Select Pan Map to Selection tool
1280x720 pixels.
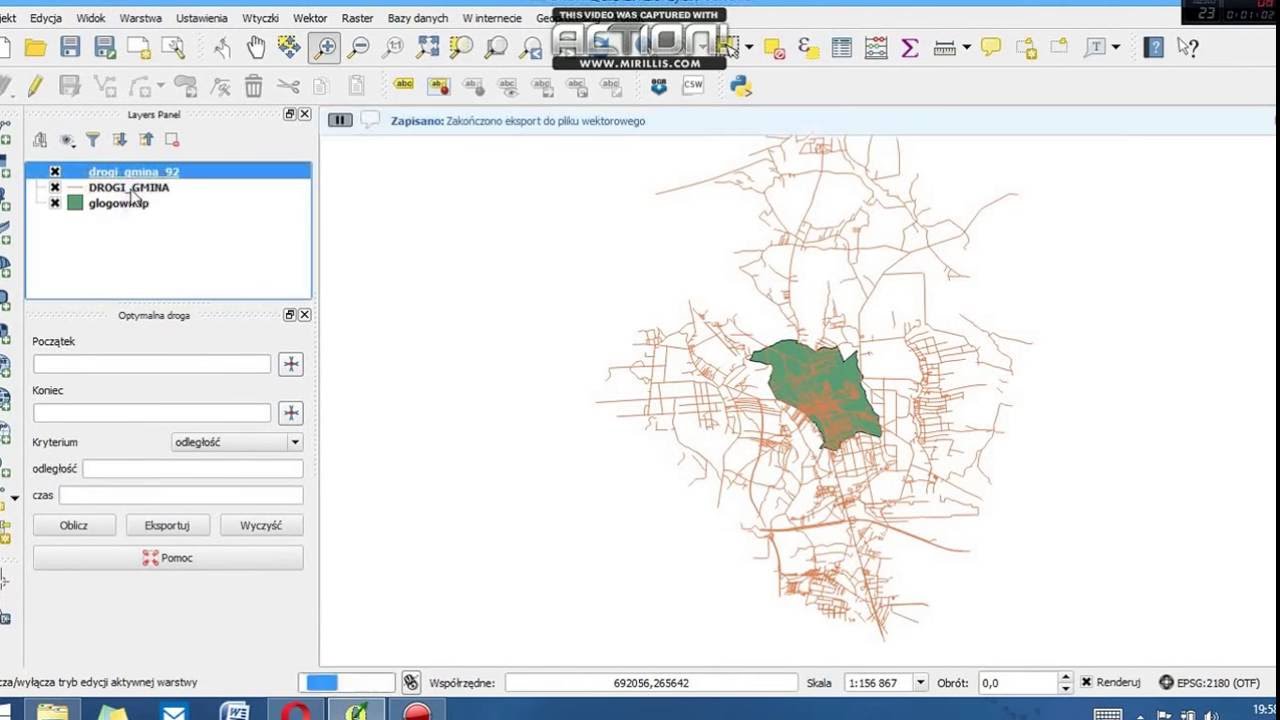(x=290, y=47)
